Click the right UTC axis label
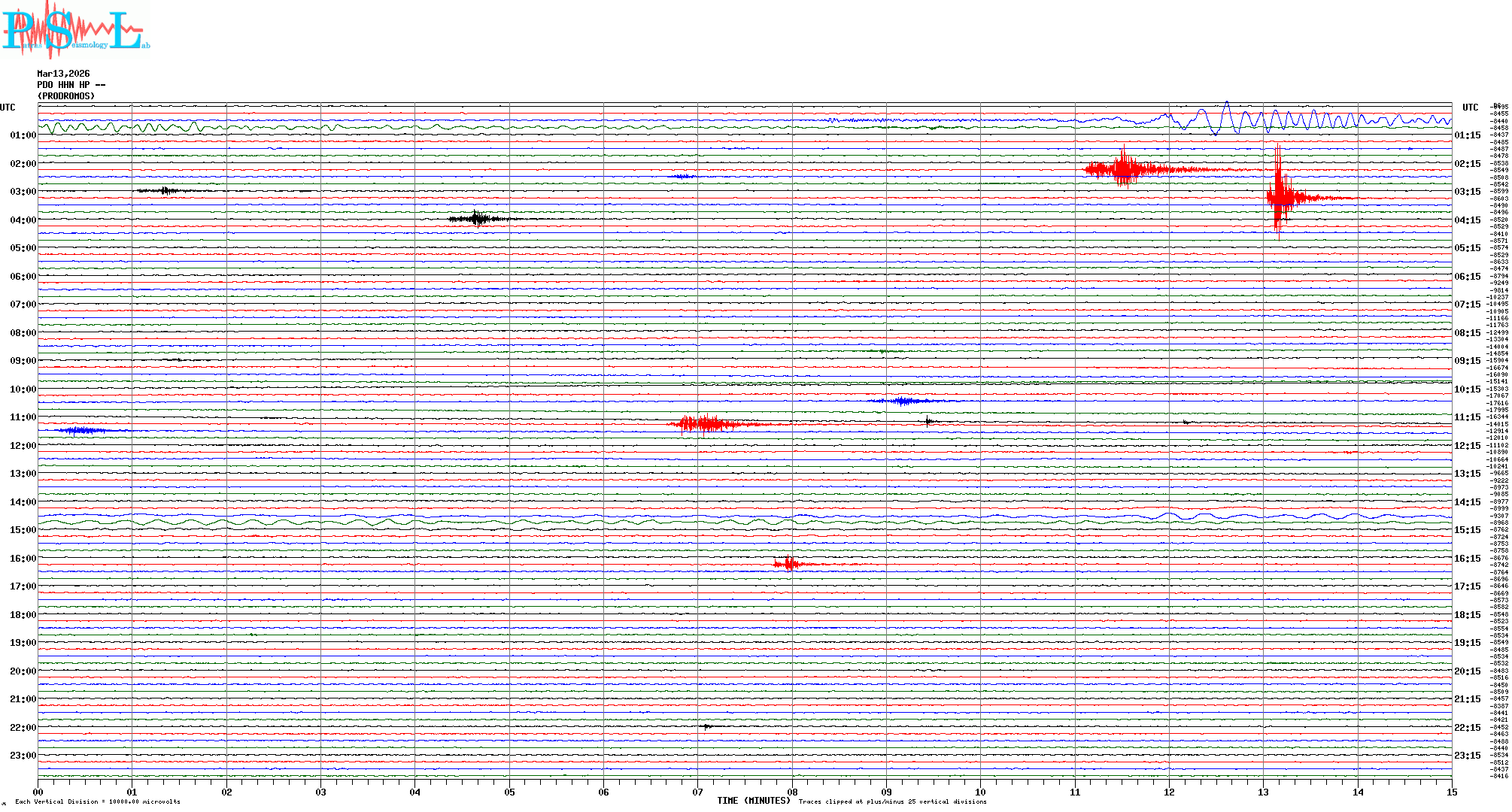 1470,108
